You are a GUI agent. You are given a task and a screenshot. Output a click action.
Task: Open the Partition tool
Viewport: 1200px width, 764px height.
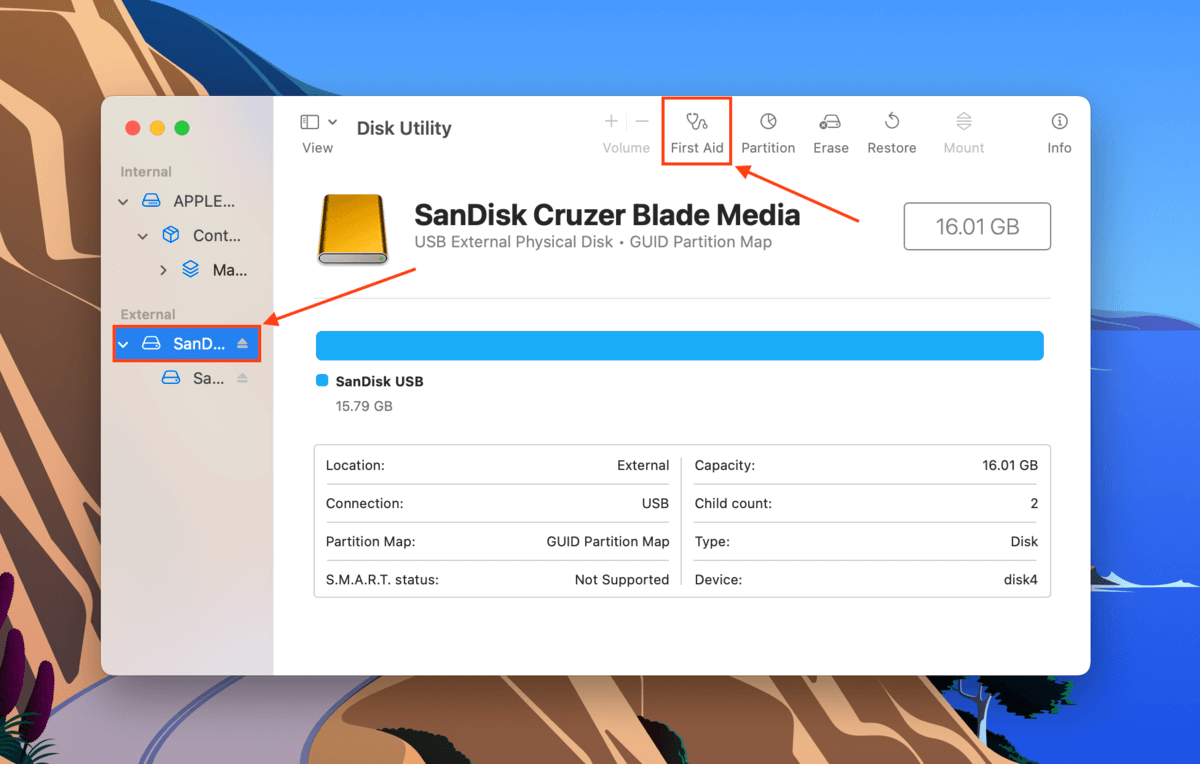click(768, 132)
